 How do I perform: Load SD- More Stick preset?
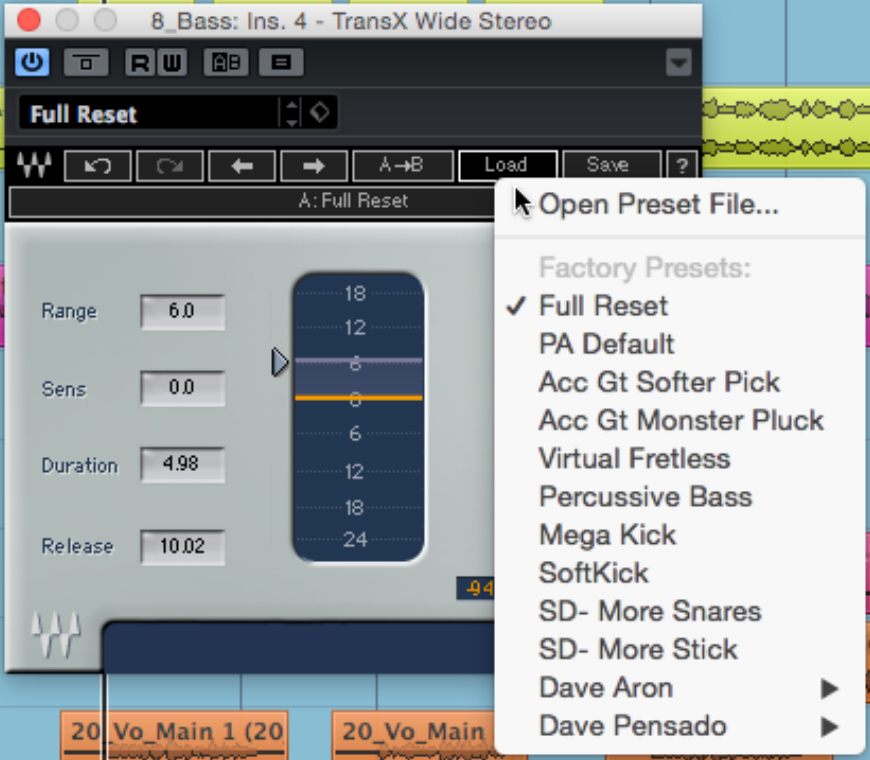[680, 650]
